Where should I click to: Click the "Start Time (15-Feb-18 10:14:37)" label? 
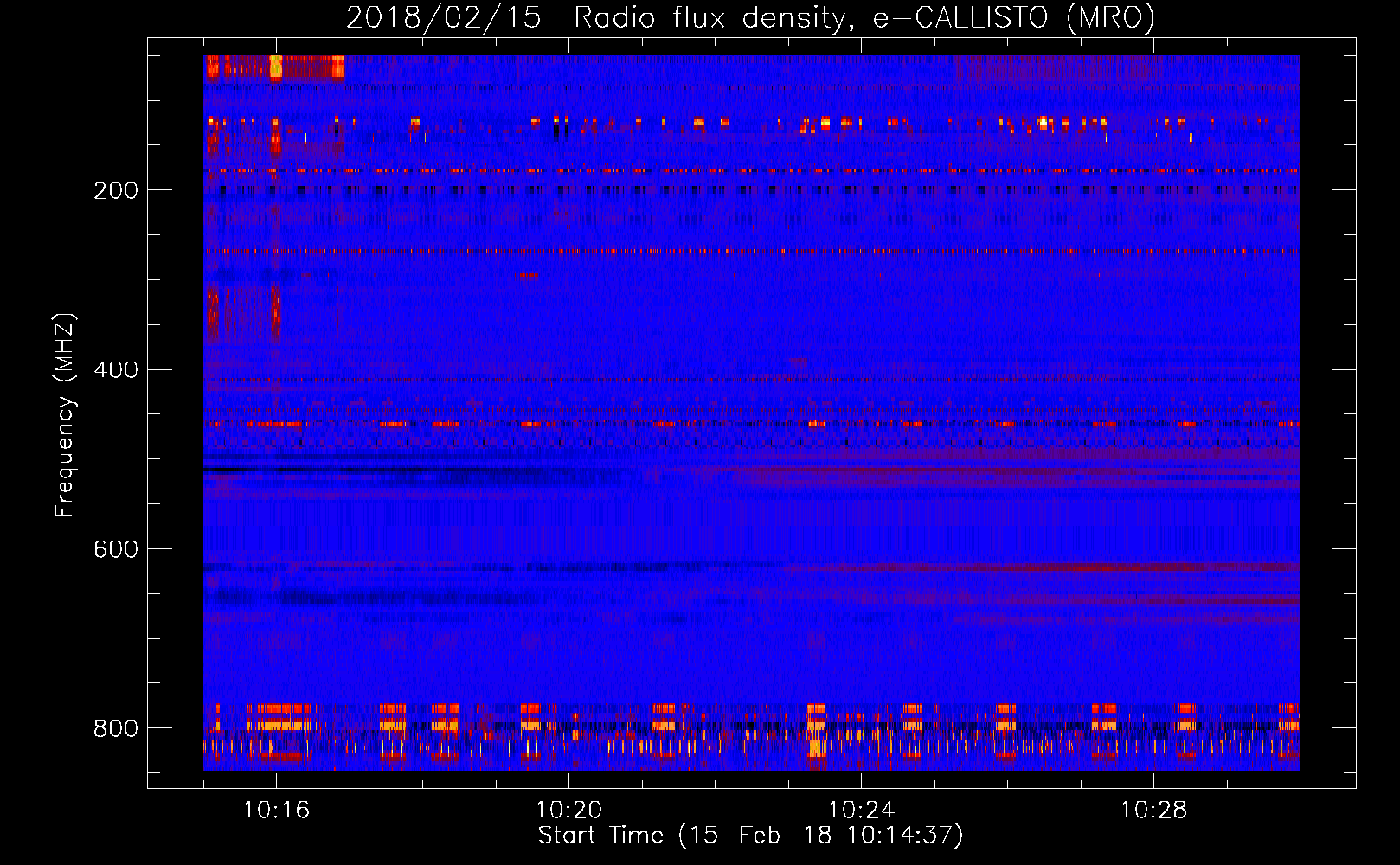[750, 836]
